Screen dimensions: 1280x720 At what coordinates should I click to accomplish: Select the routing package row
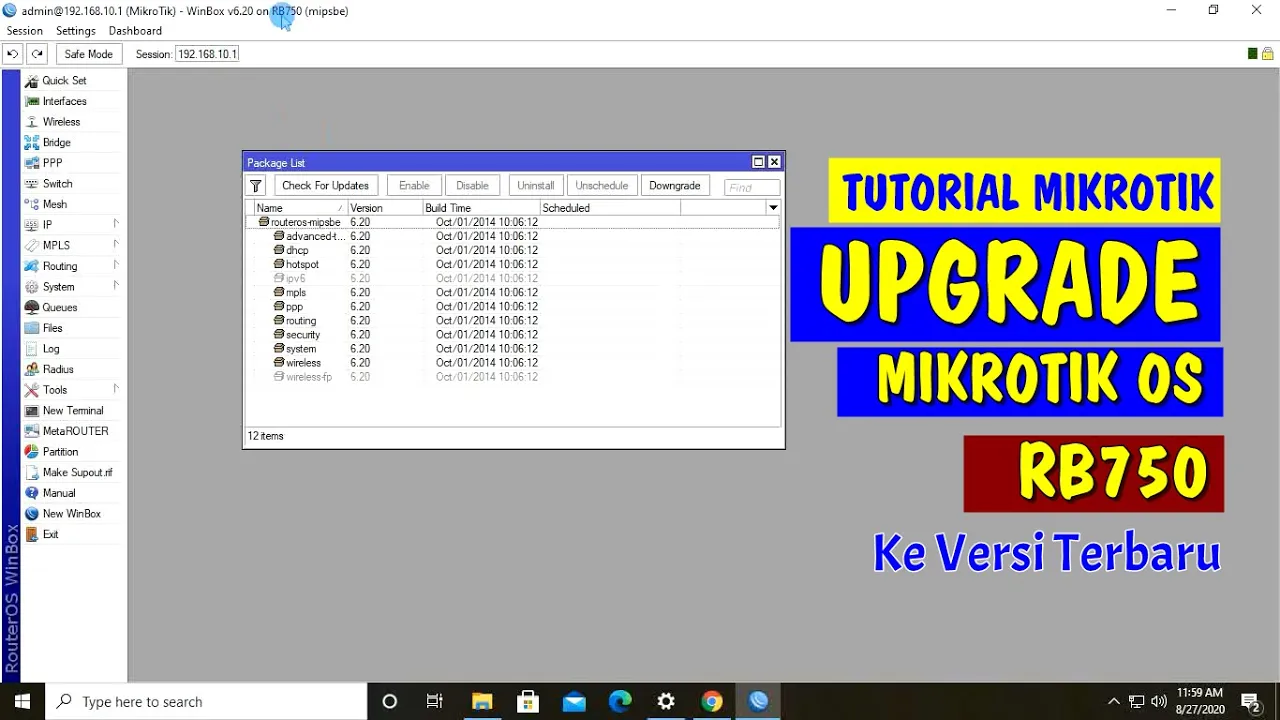512,320
